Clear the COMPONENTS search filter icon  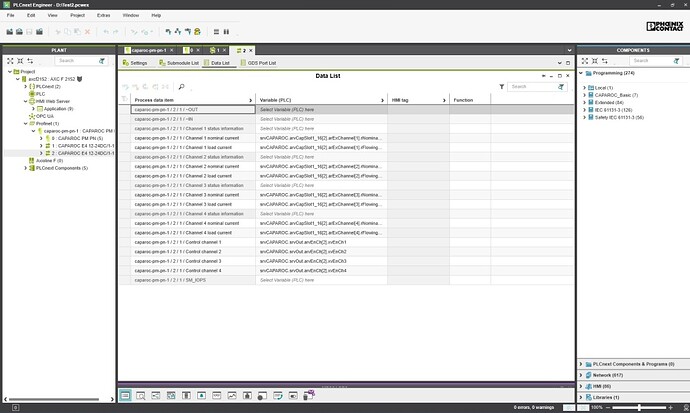[x=676, y=61]
